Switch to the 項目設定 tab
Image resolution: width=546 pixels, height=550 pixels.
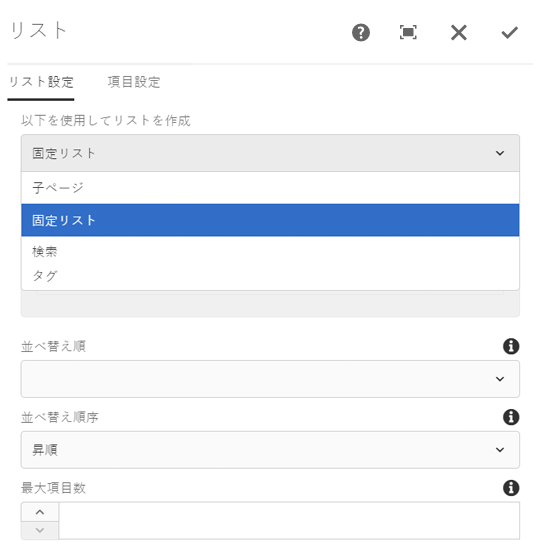pyautogui.click(x=134, y=82)
